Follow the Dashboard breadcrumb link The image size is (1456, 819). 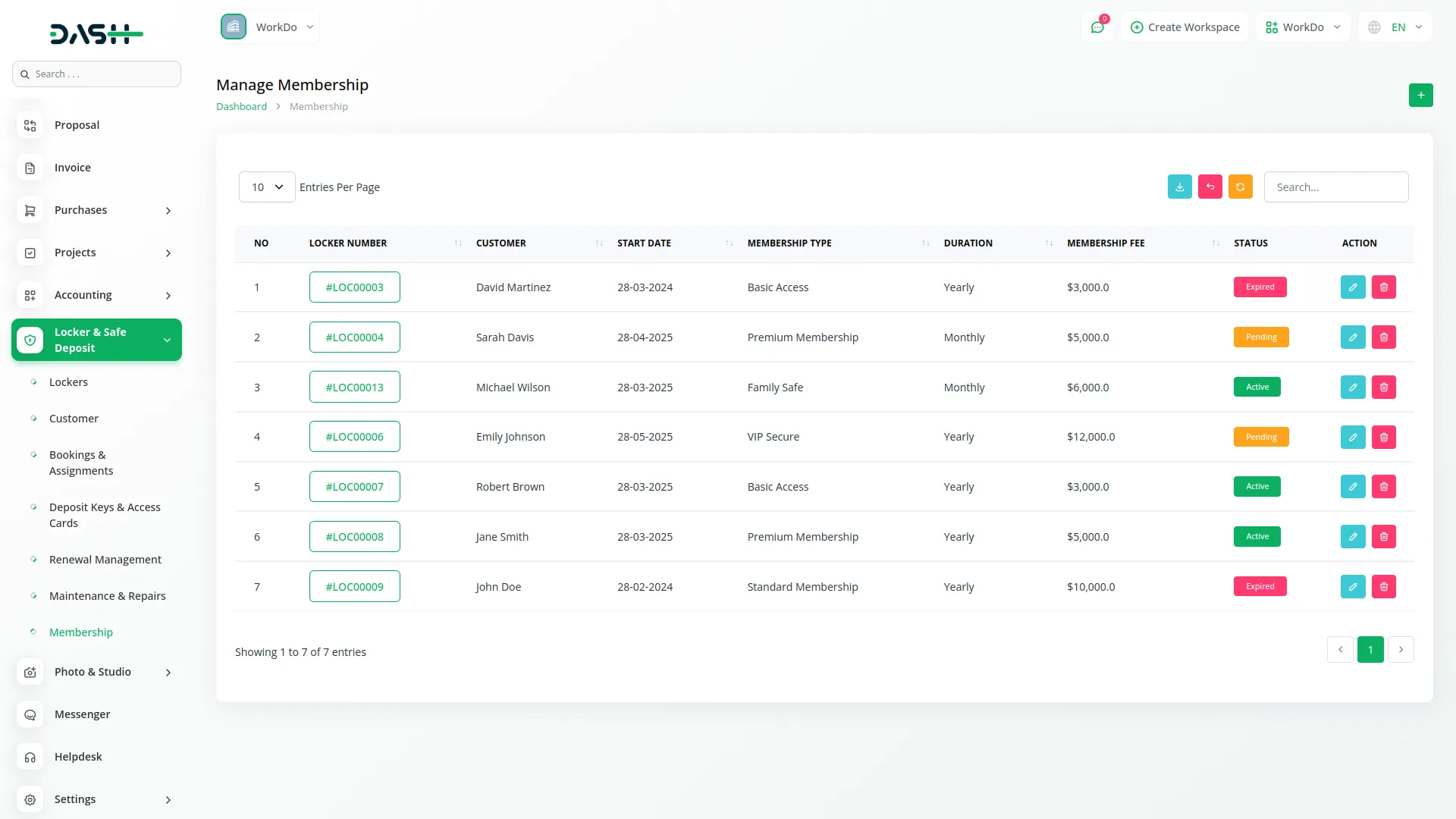(241, 106)
